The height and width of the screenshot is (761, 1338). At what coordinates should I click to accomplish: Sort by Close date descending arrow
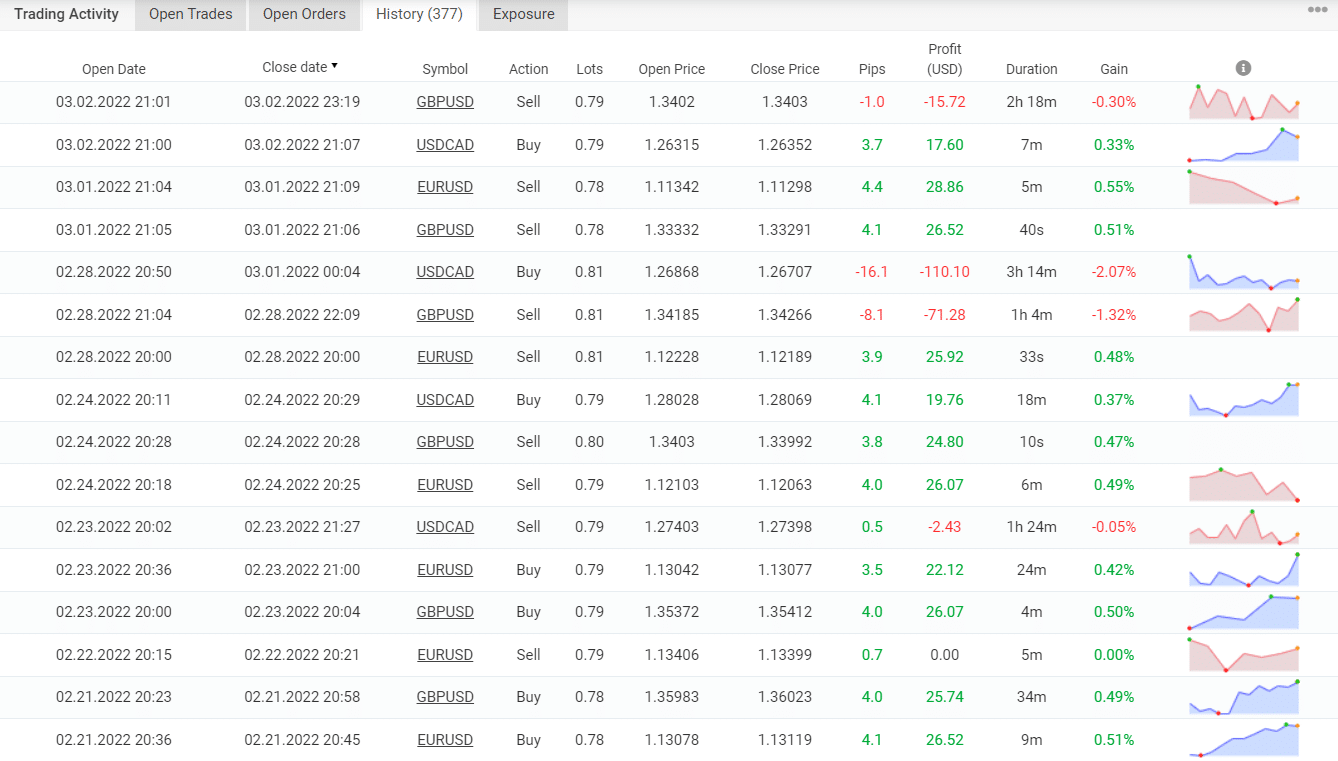pos(334,66)
